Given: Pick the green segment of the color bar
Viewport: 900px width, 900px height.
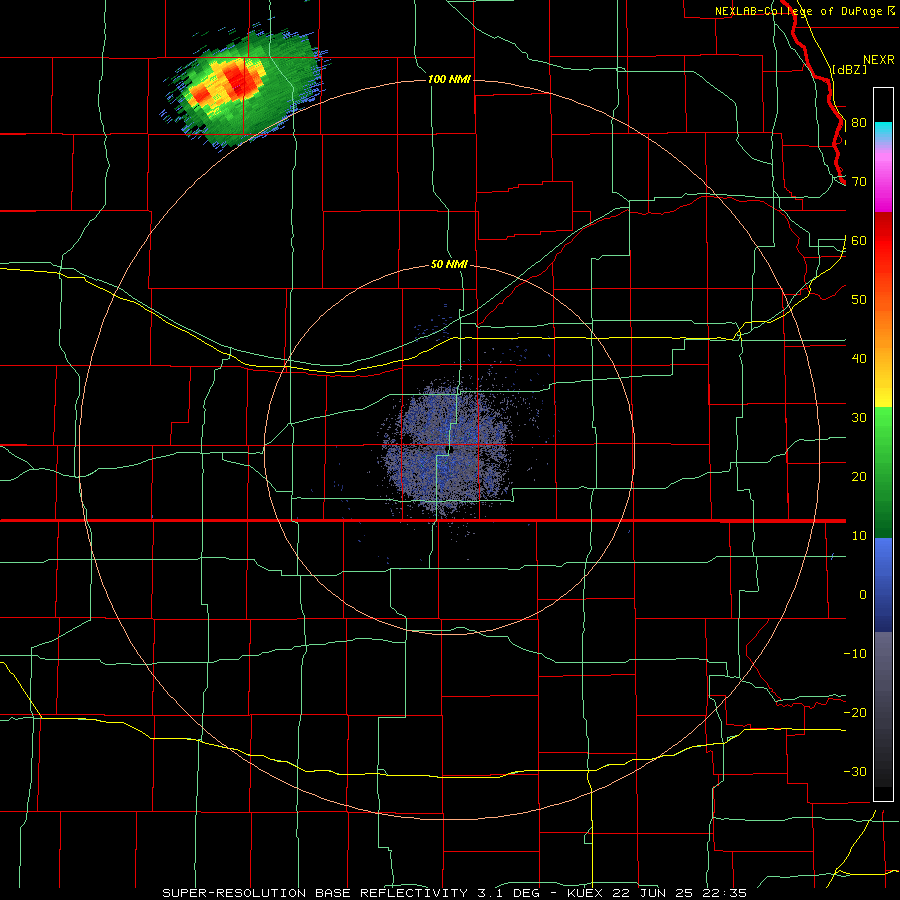Looking at the screenshot, I should click(883, 472).
